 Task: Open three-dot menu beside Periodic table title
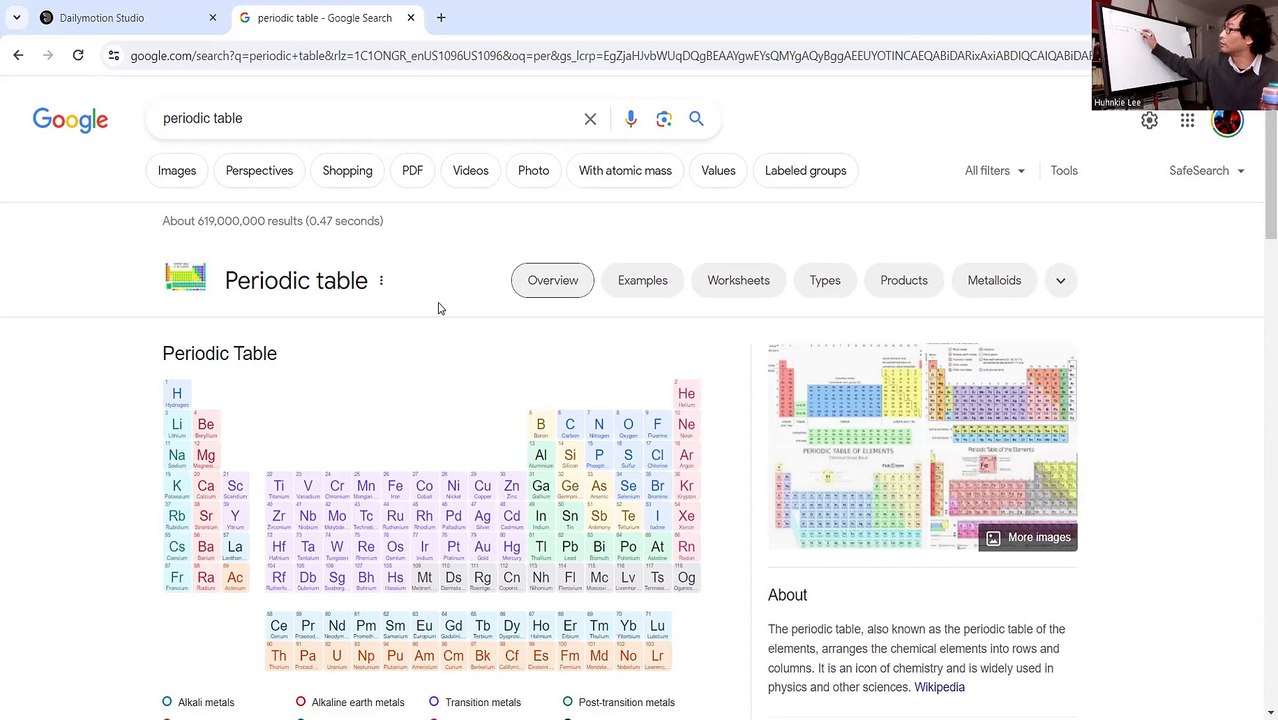(x=381, y=281)
